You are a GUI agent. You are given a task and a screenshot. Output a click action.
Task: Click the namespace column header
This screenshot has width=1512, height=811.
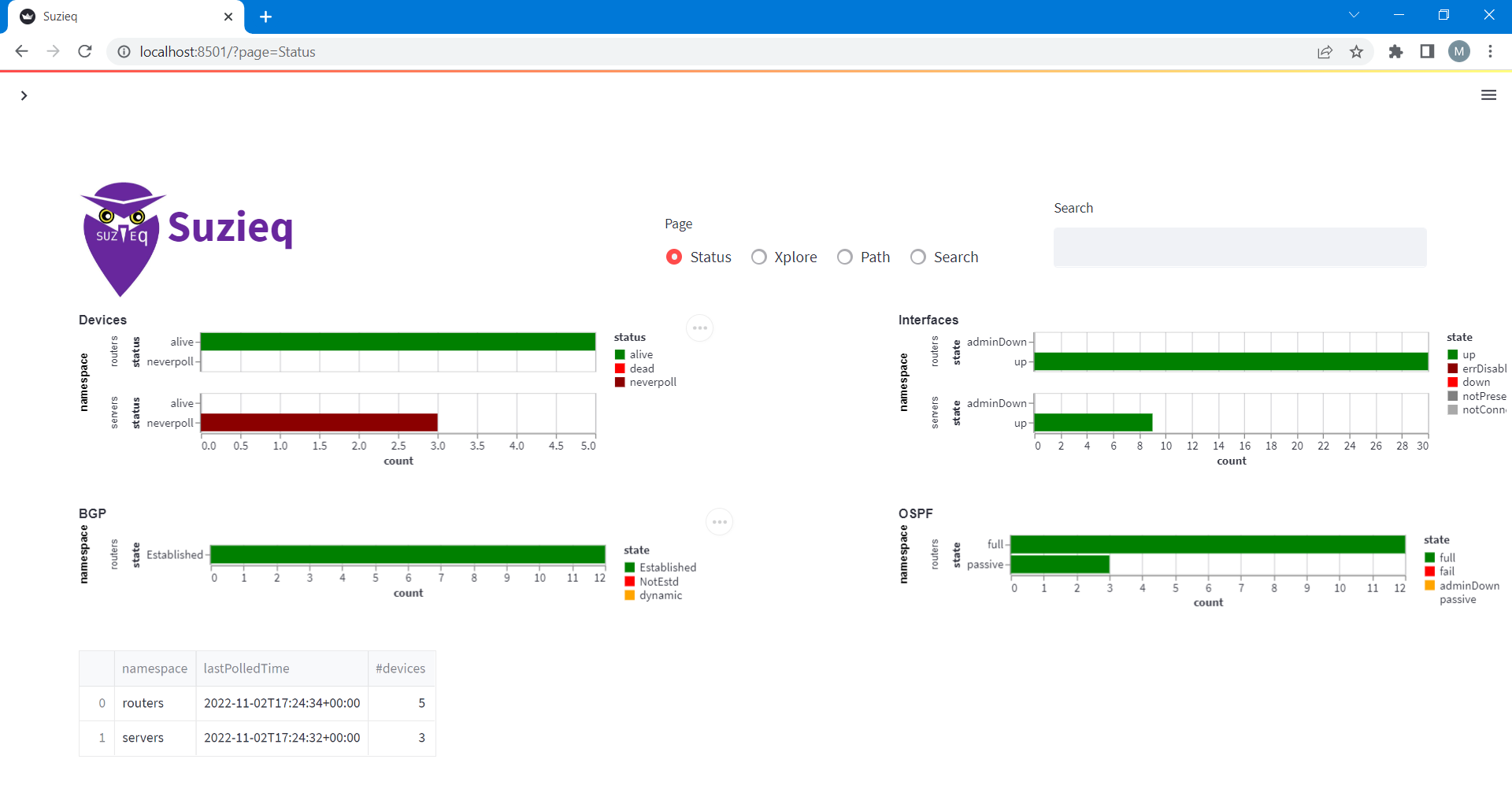[x=155, y=668]
